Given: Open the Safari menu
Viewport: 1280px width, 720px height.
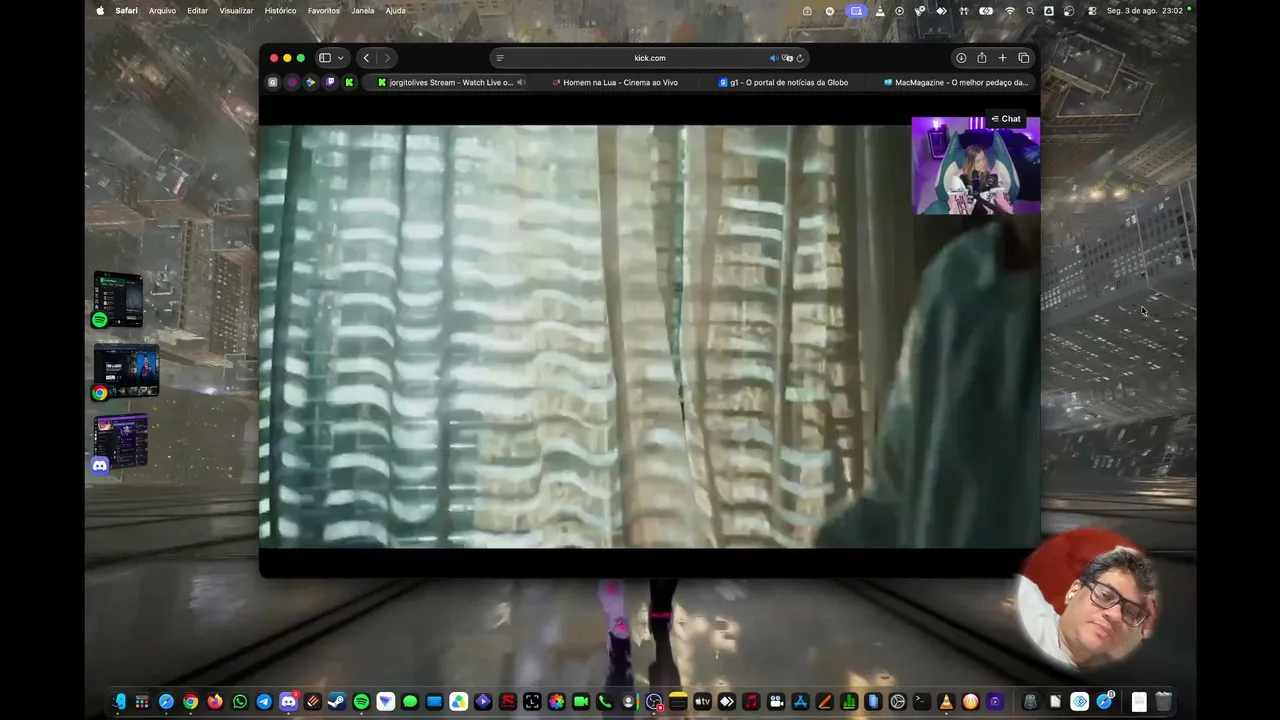Looking at the screenshot, I should point(126,11).
